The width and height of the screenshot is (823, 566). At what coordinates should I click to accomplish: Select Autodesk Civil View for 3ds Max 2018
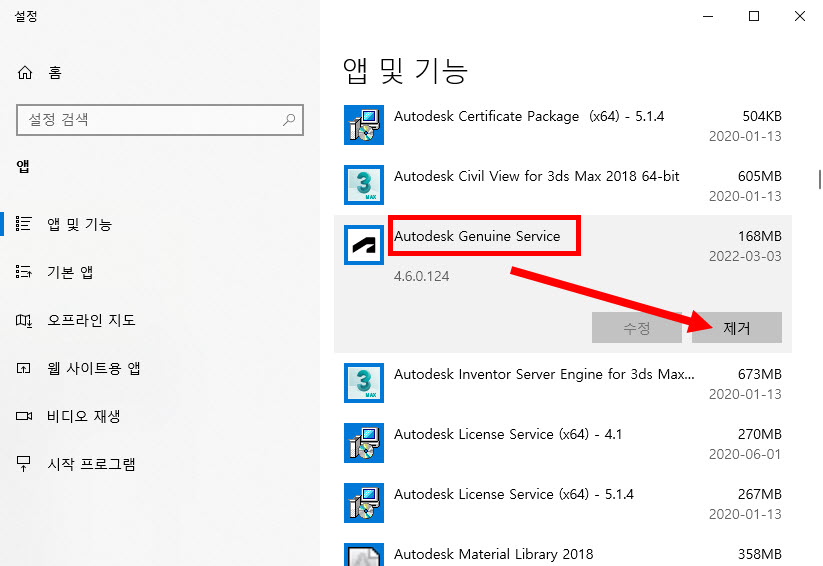(x=536, y=176)
